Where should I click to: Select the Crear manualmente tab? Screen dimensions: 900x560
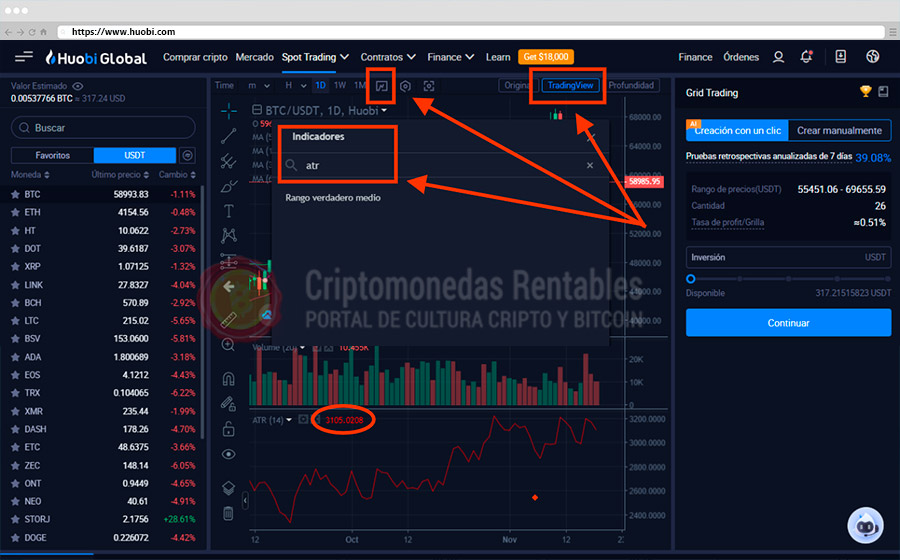tap(838, 131)
